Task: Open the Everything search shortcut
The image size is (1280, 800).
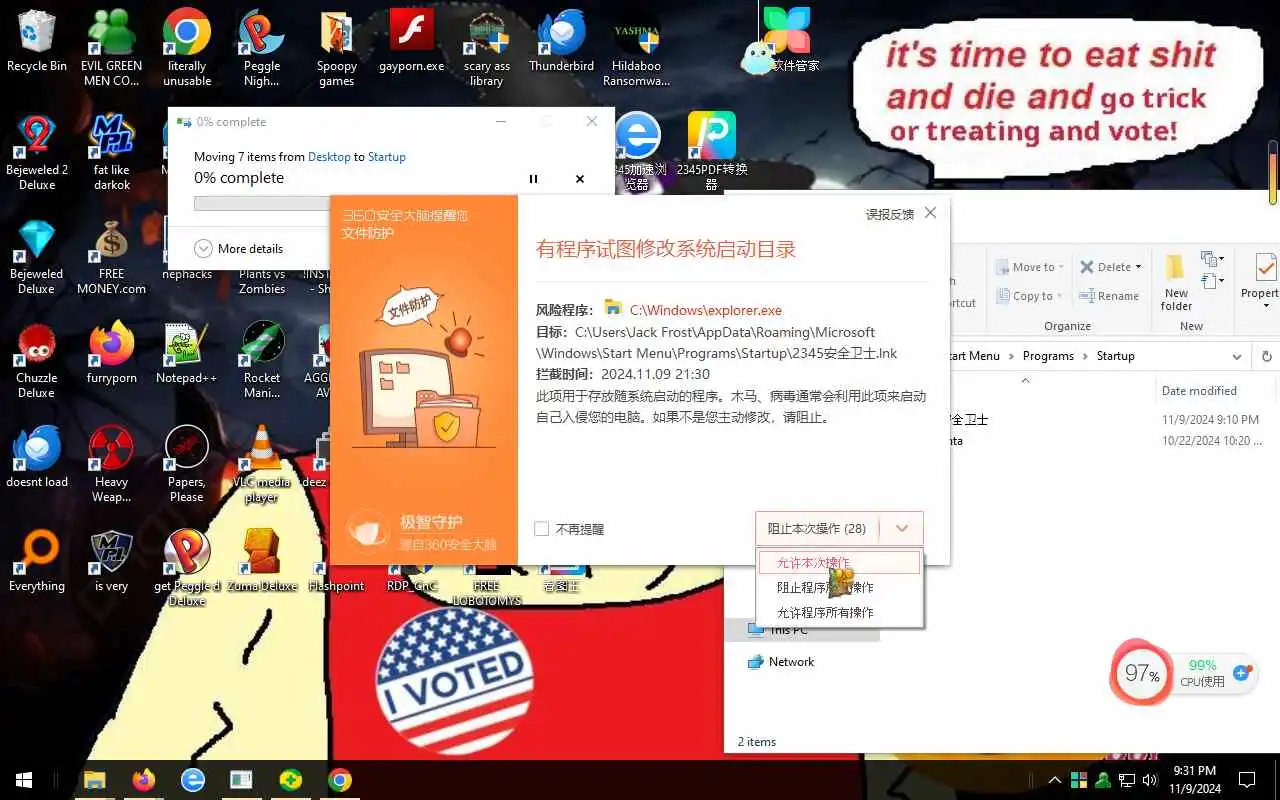Action: 37,560
